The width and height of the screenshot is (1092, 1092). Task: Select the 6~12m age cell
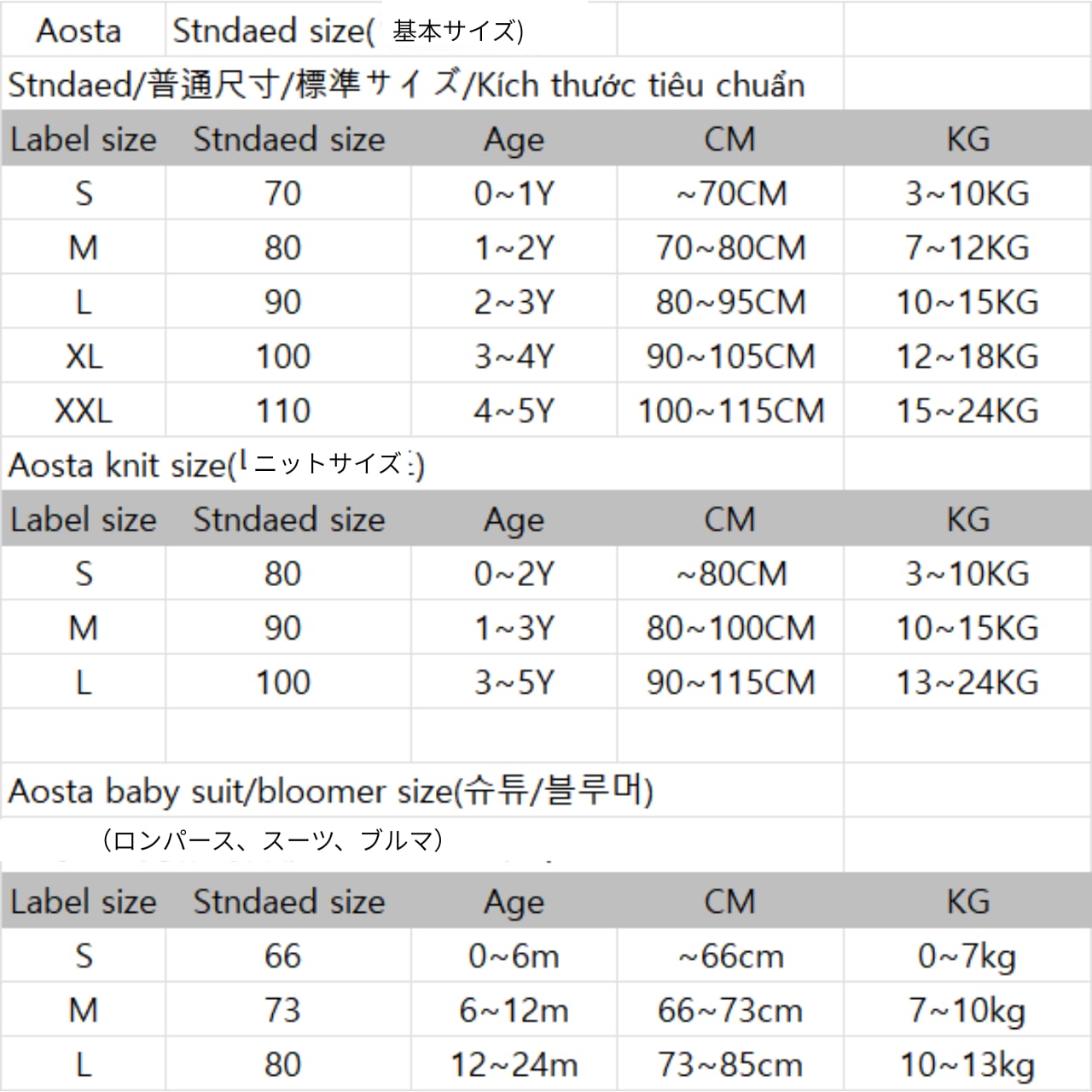pos(514,1011)
